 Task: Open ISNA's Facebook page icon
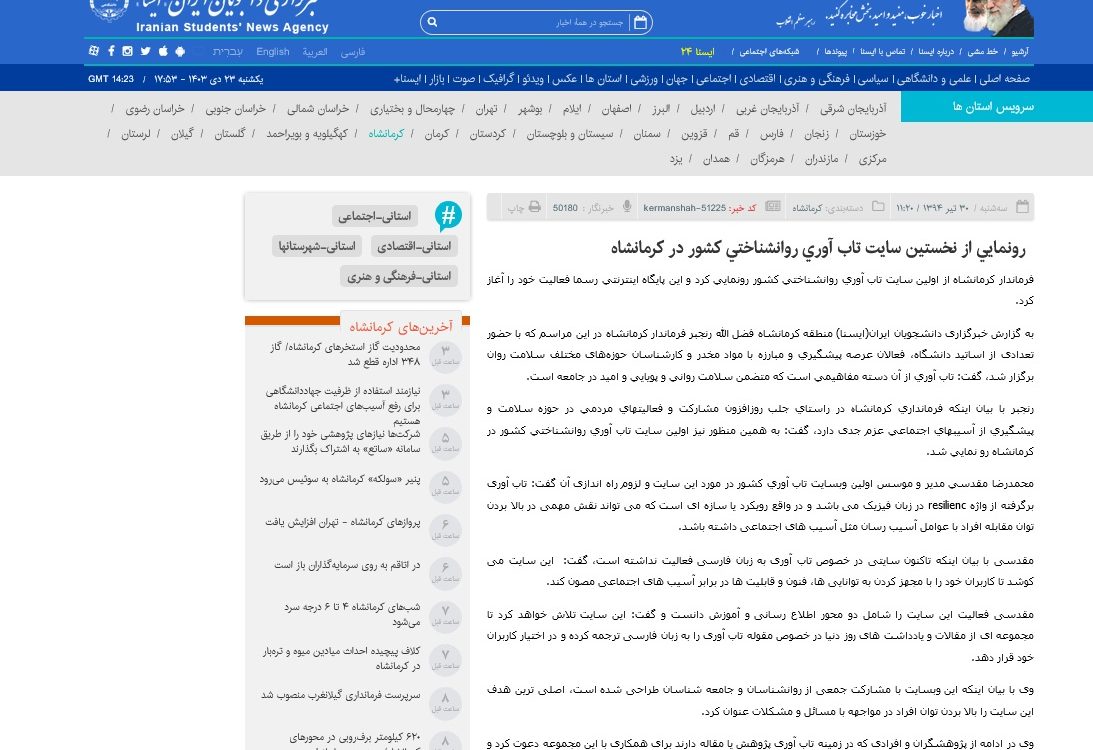click(x=111, y=51)
